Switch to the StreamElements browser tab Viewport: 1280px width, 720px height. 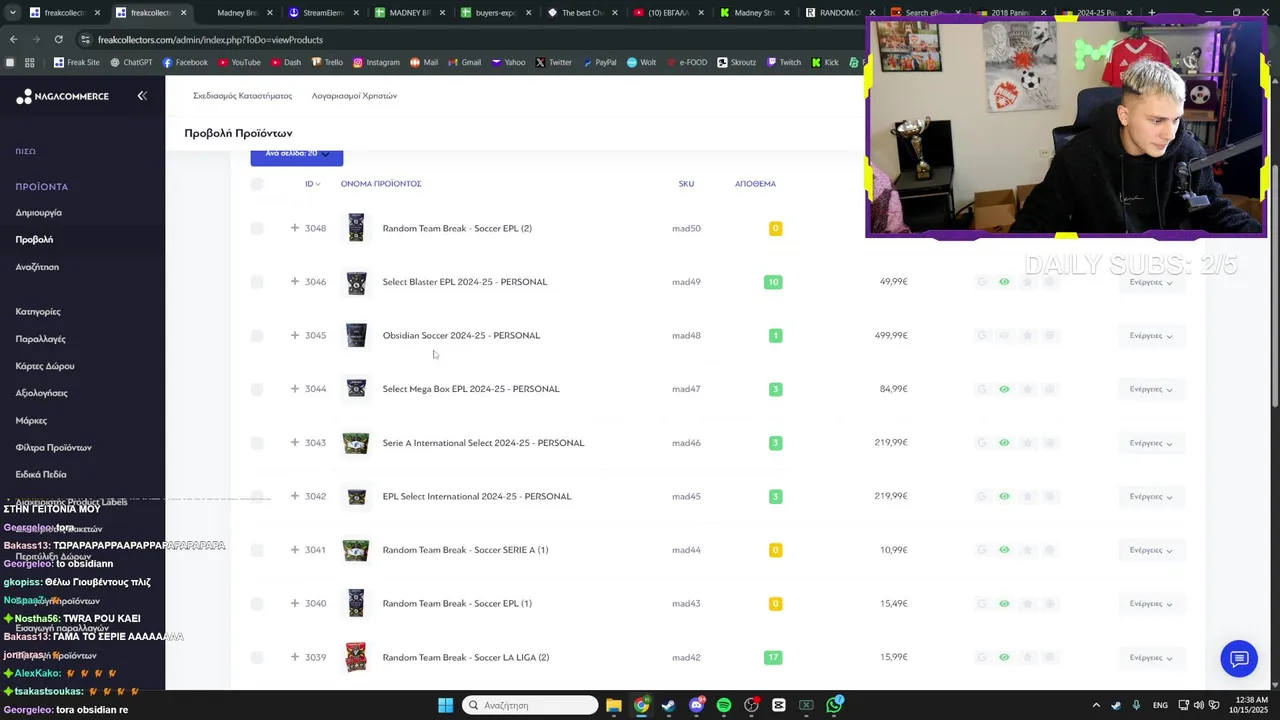click(321, 13)
